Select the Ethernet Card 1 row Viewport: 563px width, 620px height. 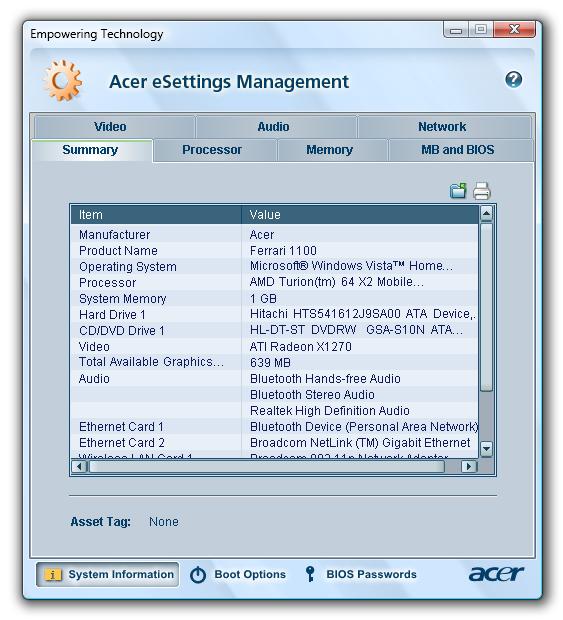274,427
